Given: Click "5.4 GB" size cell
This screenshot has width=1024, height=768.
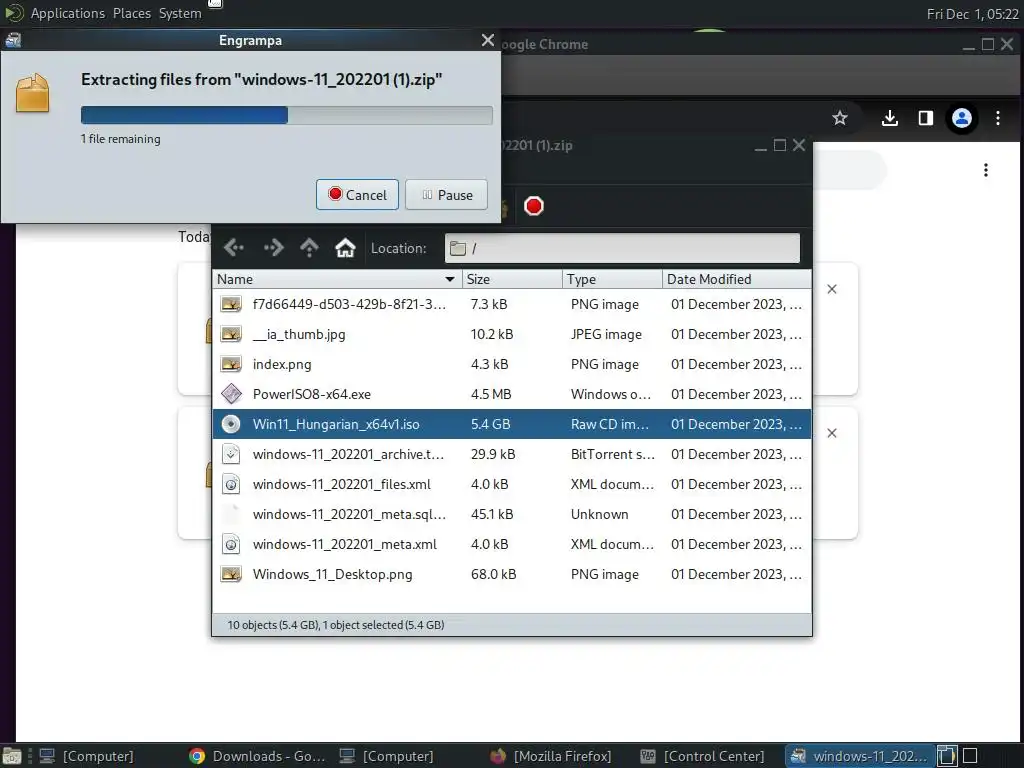Looking at the screenshot, I should 490,424.
